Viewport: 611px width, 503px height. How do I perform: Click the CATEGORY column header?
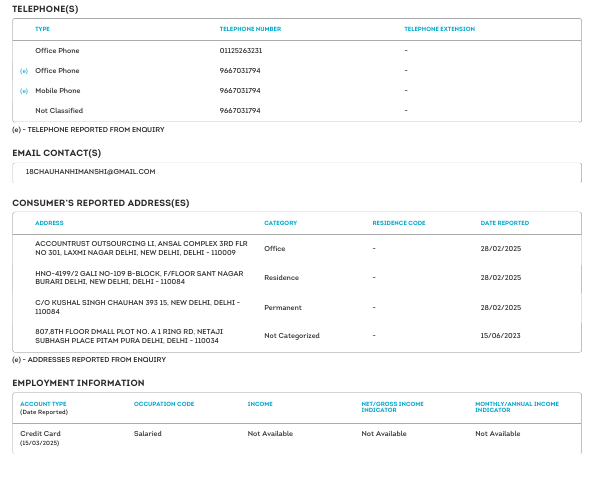pyautogui.click(x=281, y=223)
